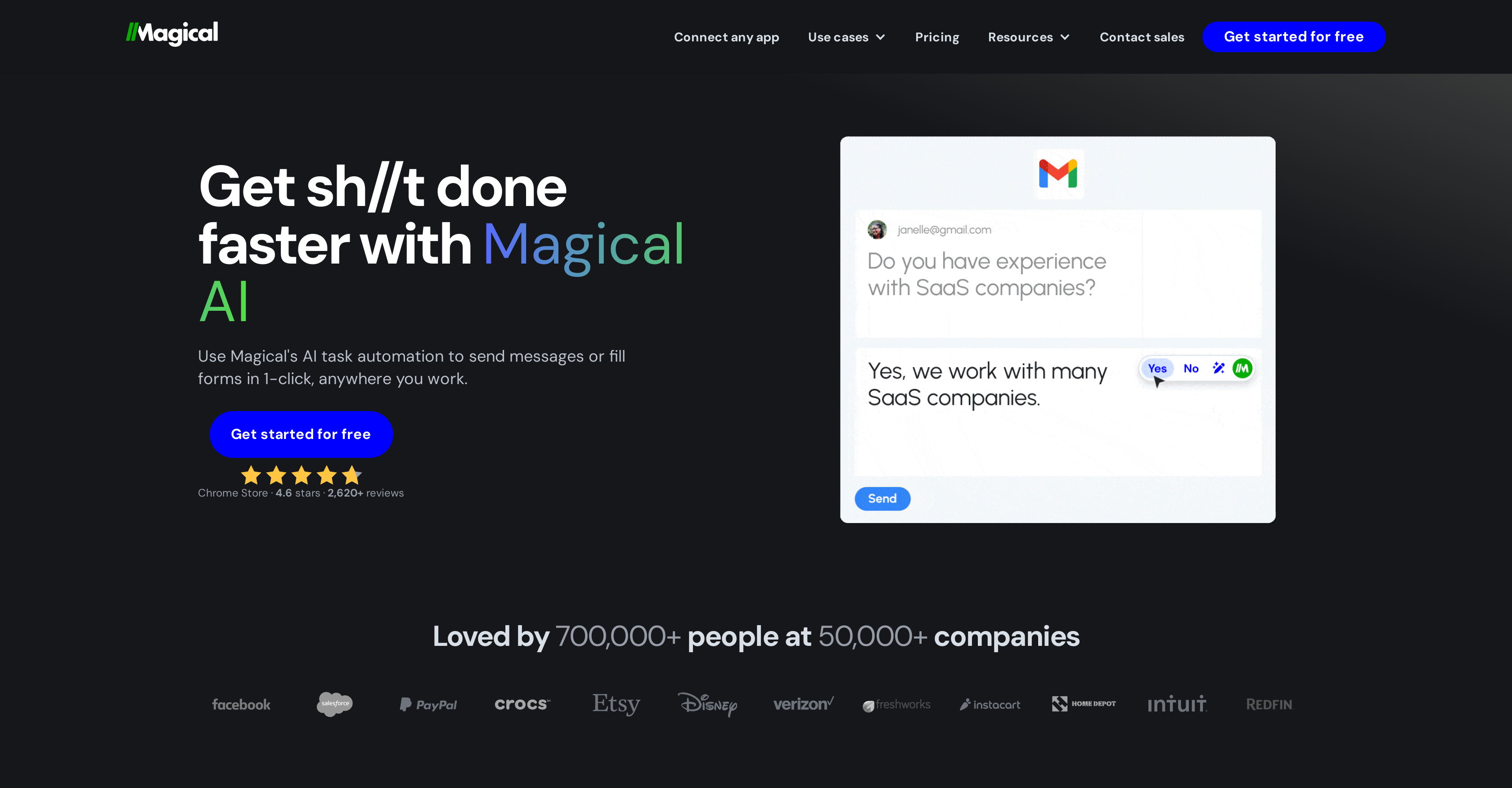Click the Gmail 'M' icon in the demo card
This screenshot has width=1512, height=788.
(x=1057, y=173)
